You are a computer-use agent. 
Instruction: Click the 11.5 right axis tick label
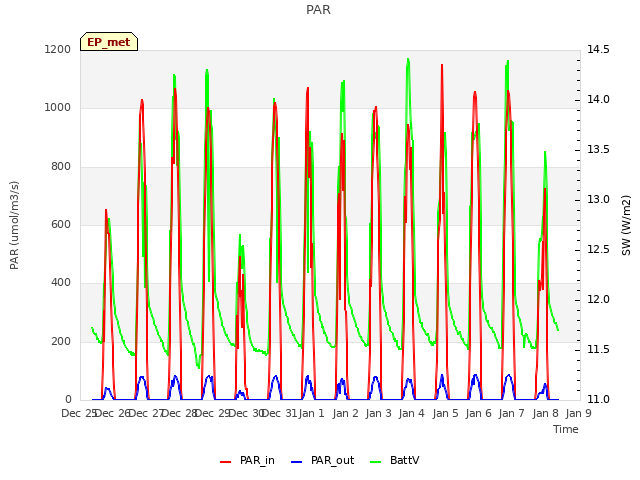click(598, 349)
